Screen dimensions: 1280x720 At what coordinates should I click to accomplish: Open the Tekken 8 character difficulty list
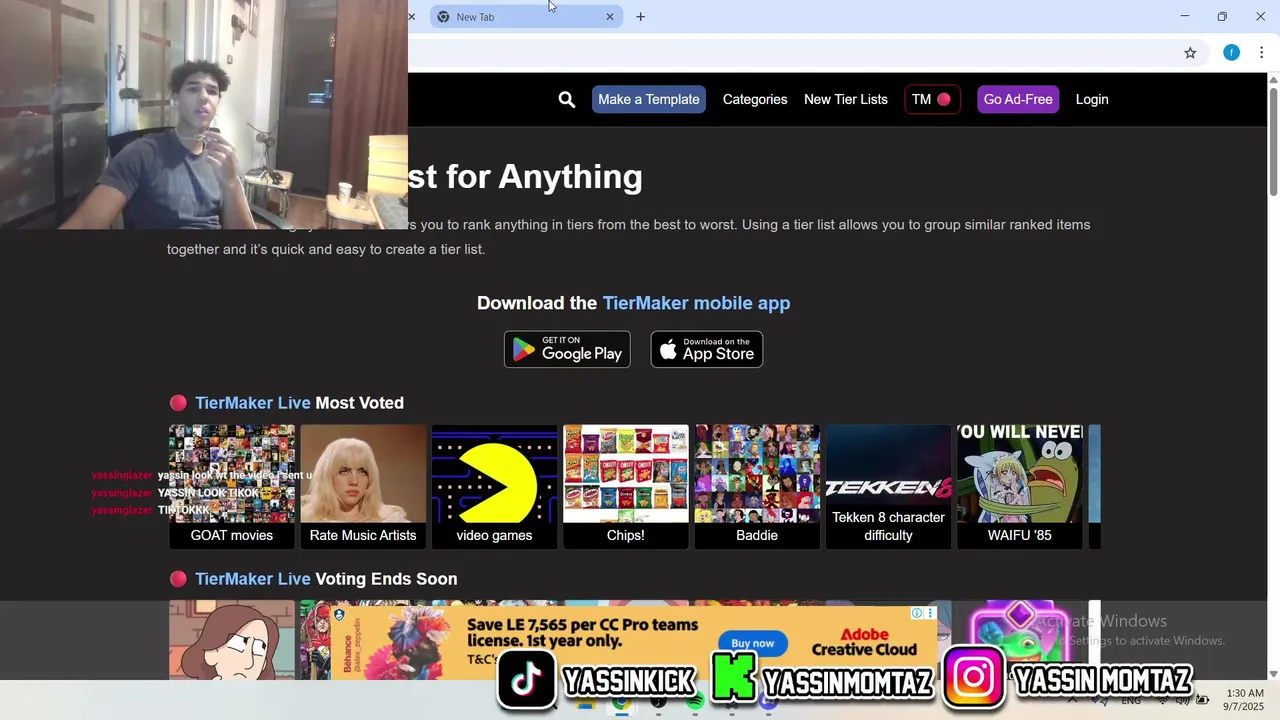[x=888, y=486]
